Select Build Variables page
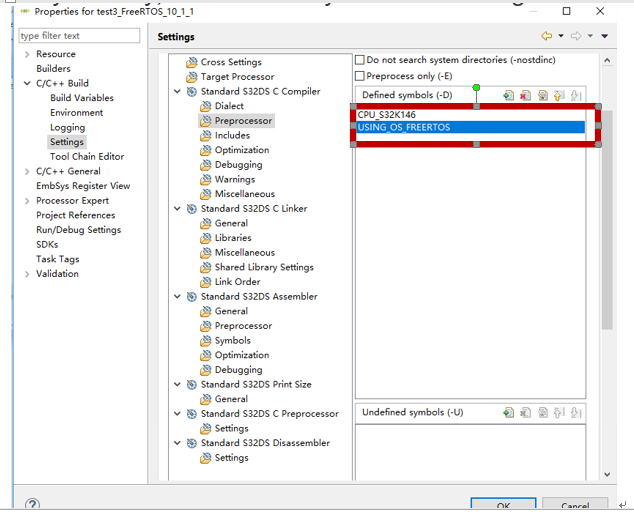This screenshot has height=516, width=634. click(x=82, y=98)
